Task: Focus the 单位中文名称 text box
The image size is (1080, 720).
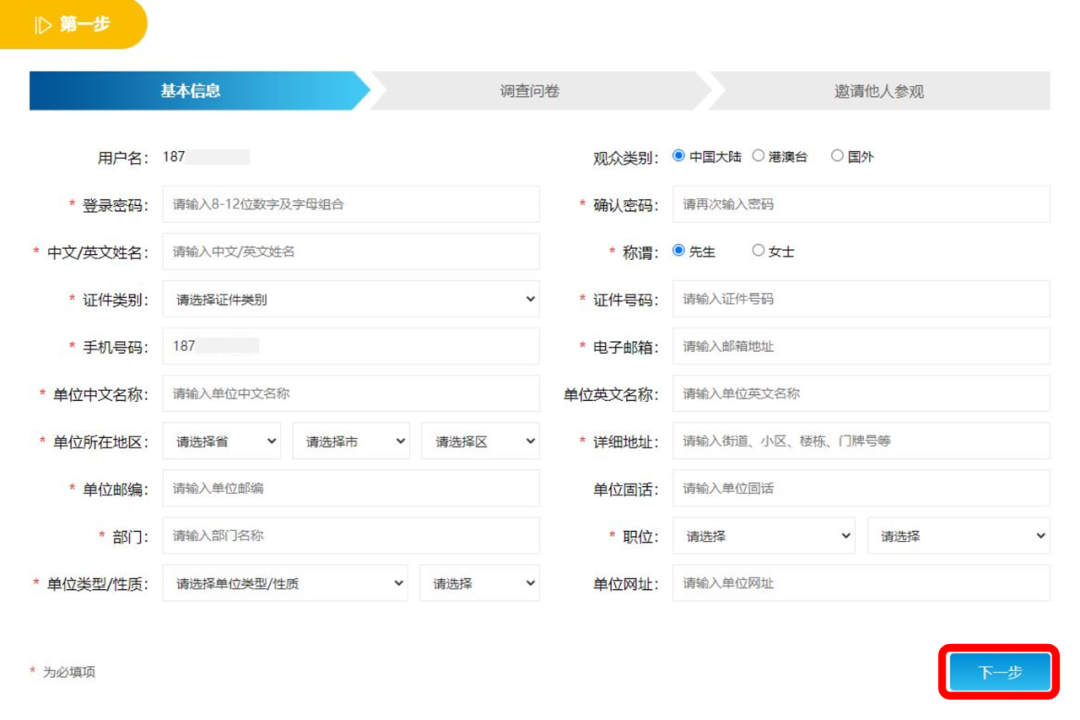Action: [350, 394]
